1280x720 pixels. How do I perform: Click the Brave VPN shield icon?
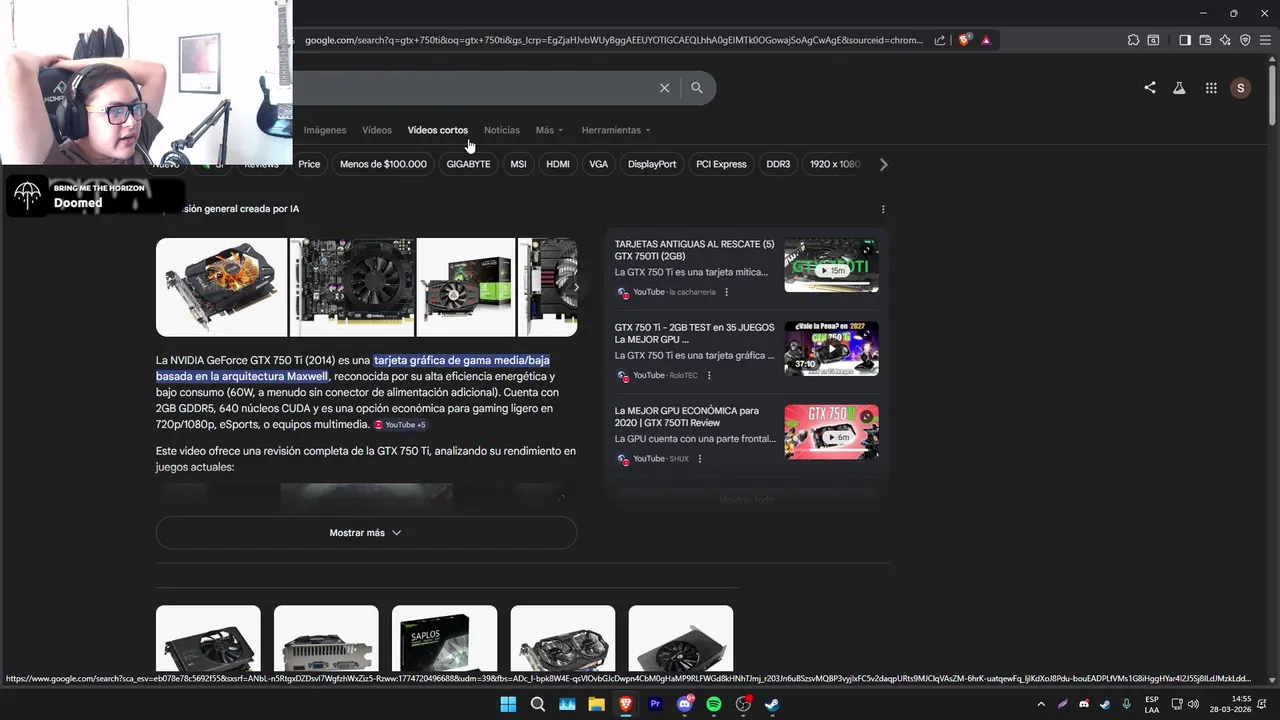pyautogui.click(x=1245, y=40)
